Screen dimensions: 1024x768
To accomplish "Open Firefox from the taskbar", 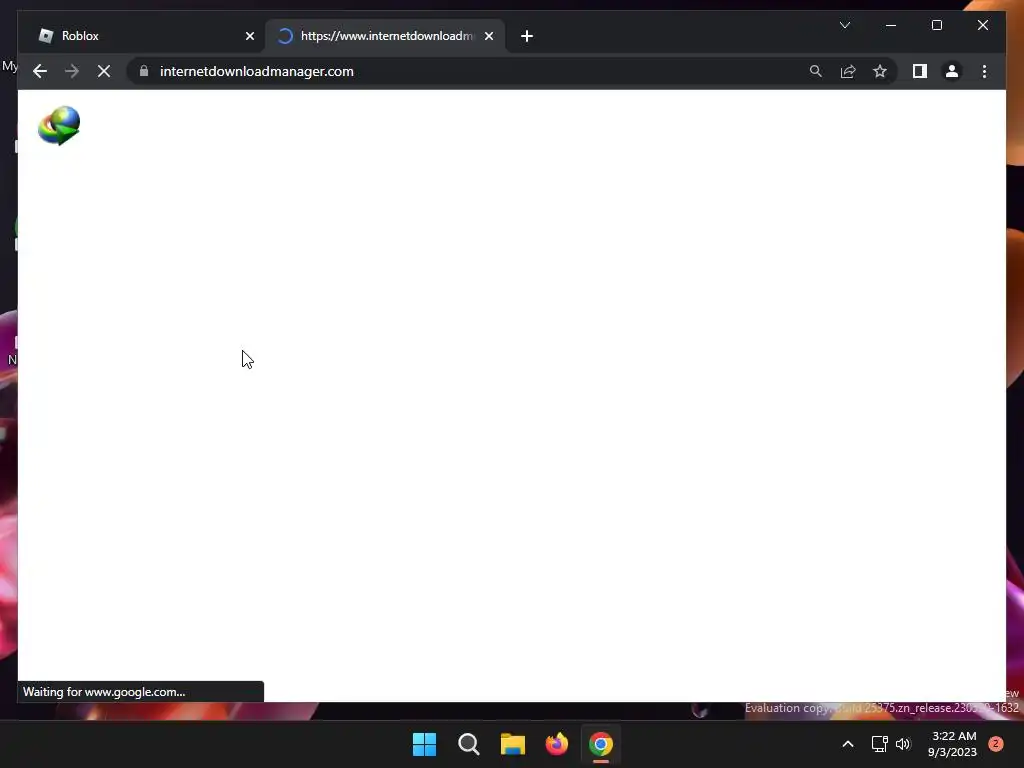I will coord(557,744).
